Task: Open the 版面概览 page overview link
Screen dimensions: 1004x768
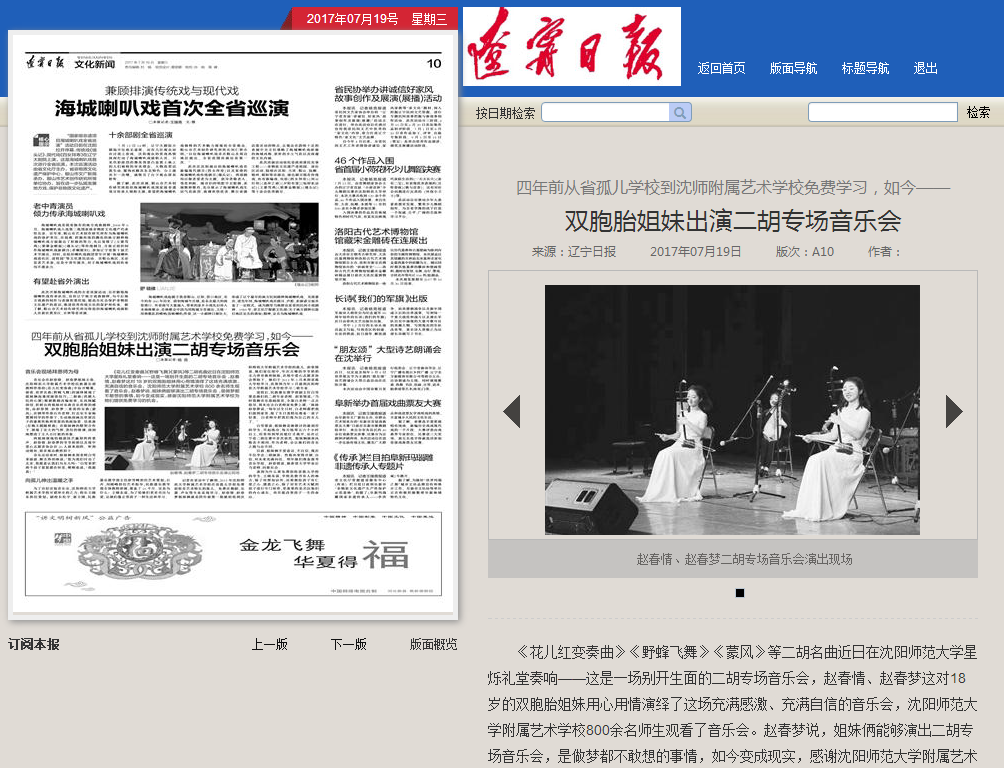Action: [433, 644]
